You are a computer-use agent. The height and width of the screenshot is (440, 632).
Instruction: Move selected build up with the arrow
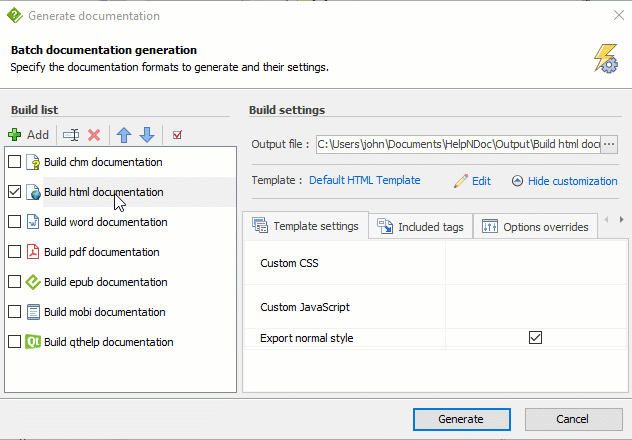pyautogui.click(x=124, y=135)
